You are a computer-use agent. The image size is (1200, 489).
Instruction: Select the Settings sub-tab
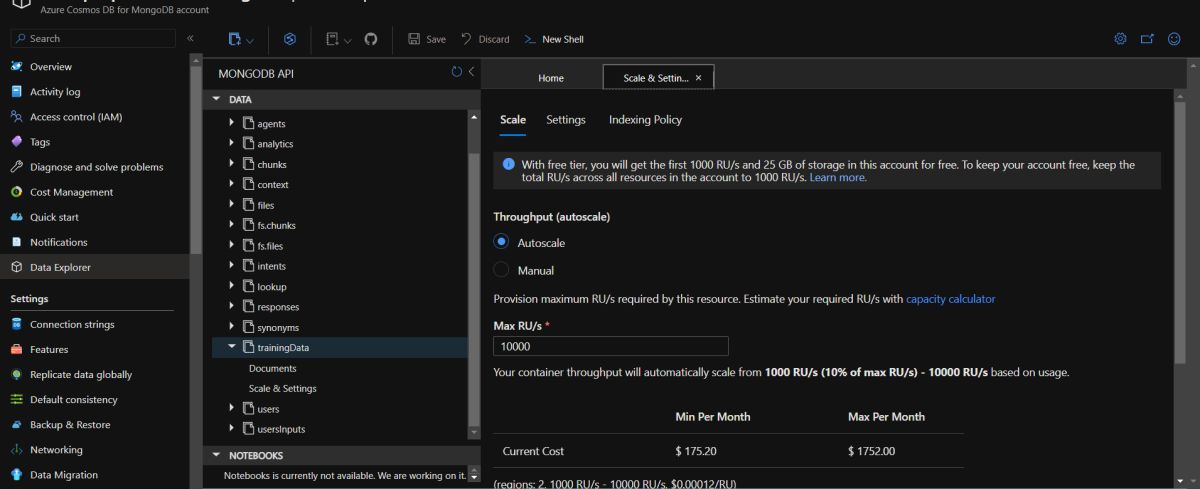(566, 120)
